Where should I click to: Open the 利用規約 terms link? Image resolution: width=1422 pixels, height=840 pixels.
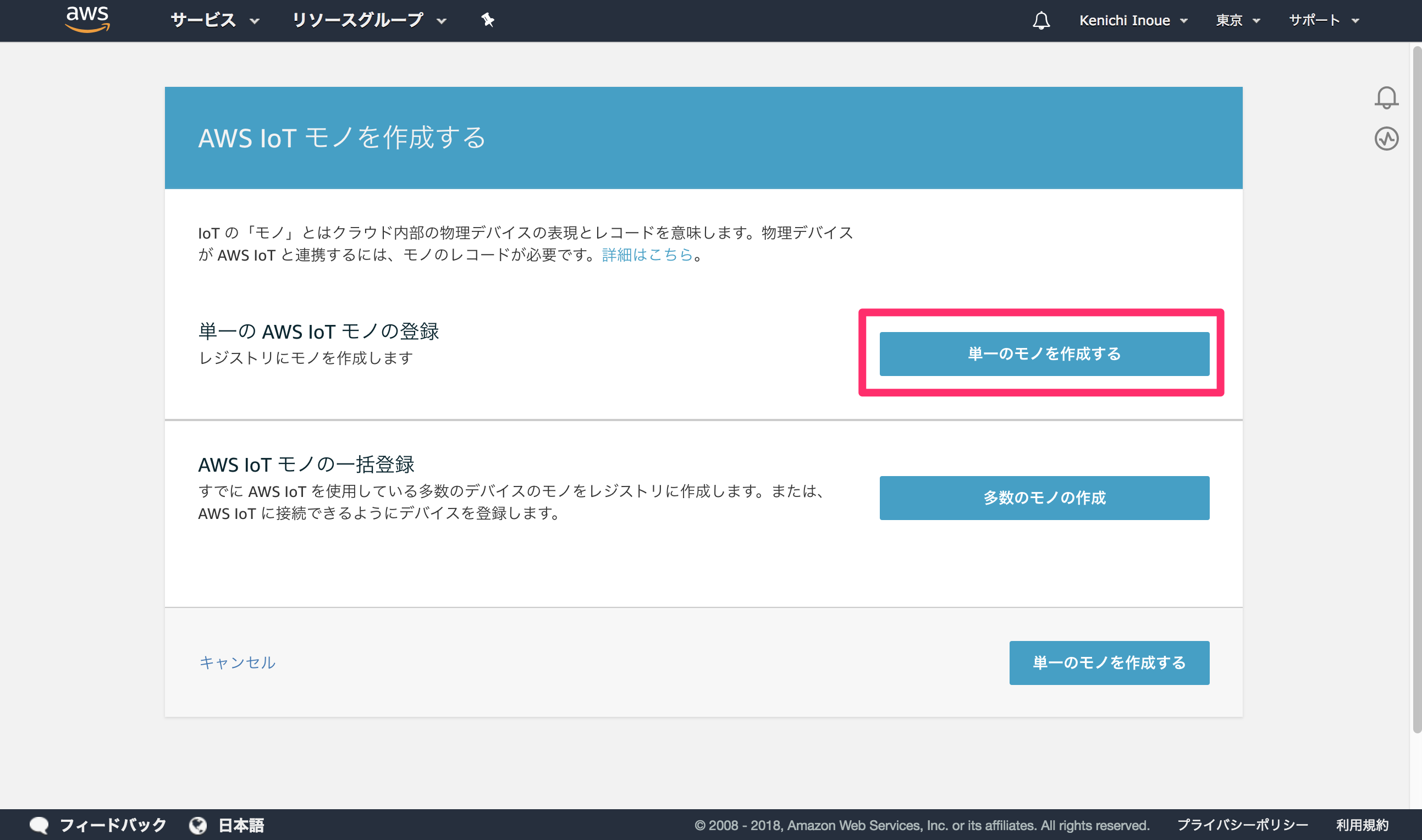[x=1362, y=825]
